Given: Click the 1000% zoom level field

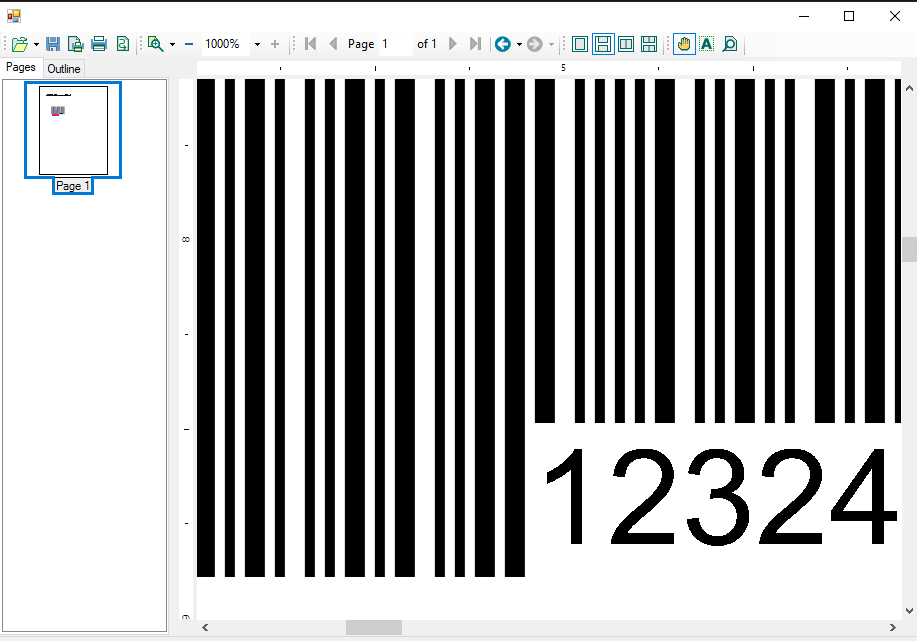Looking at the screenshot, I should (x=226, y=44).
